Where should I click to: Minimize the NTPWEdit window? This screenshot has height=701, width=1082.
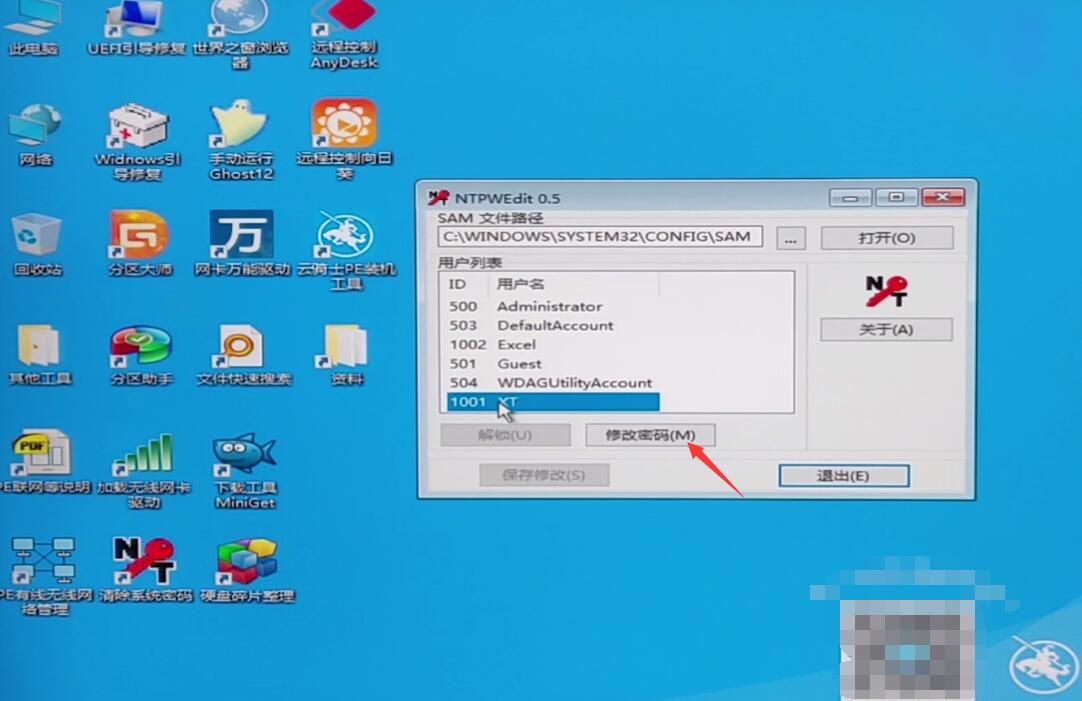850,198
